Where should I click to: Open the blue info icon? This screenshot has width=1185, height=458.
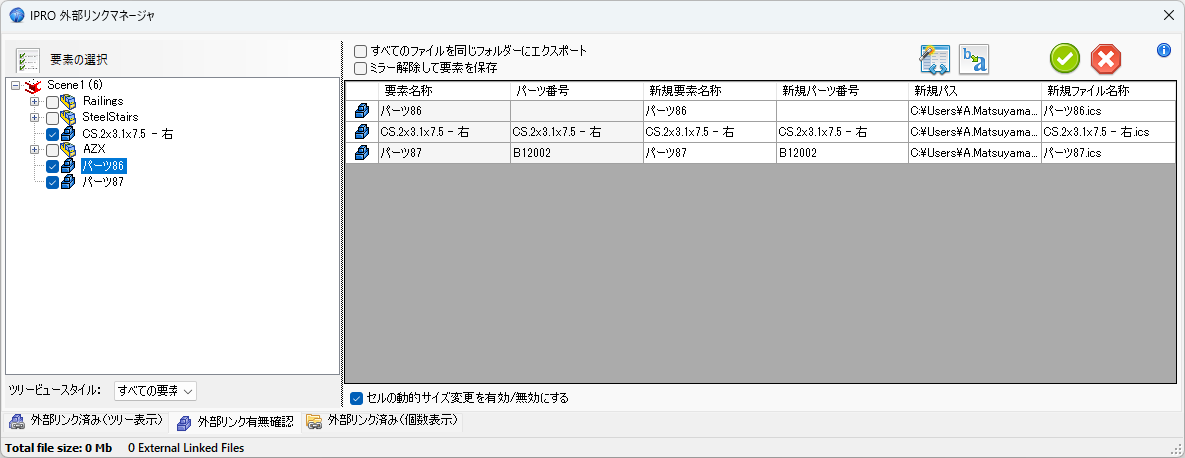(x=1163, y=51)
